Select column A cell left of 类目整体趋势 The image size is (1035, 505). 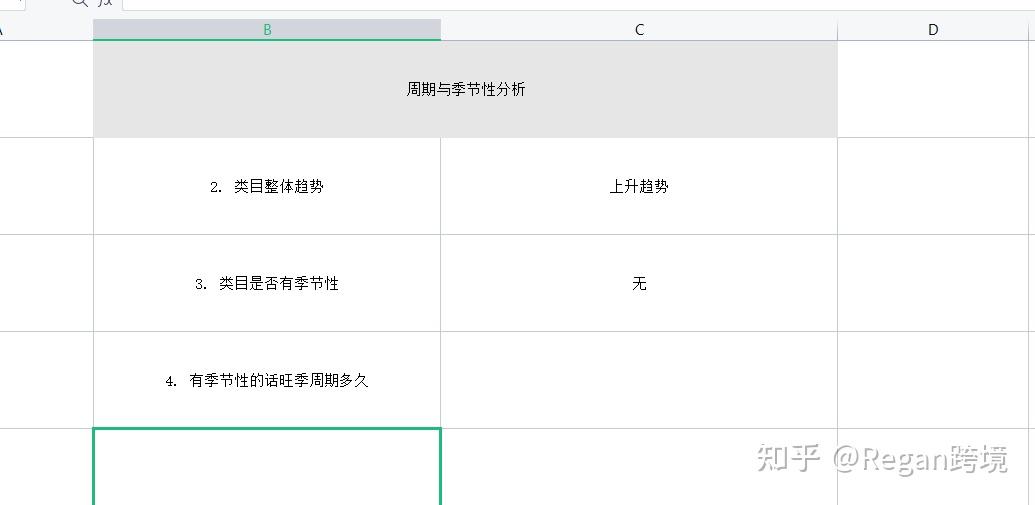[x=45, y=187]
